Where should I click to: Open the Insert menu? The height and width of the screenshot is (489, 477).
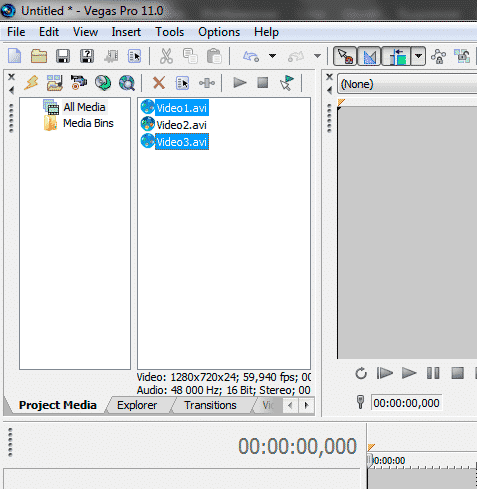pyautogui.click(x=126, y=32)
